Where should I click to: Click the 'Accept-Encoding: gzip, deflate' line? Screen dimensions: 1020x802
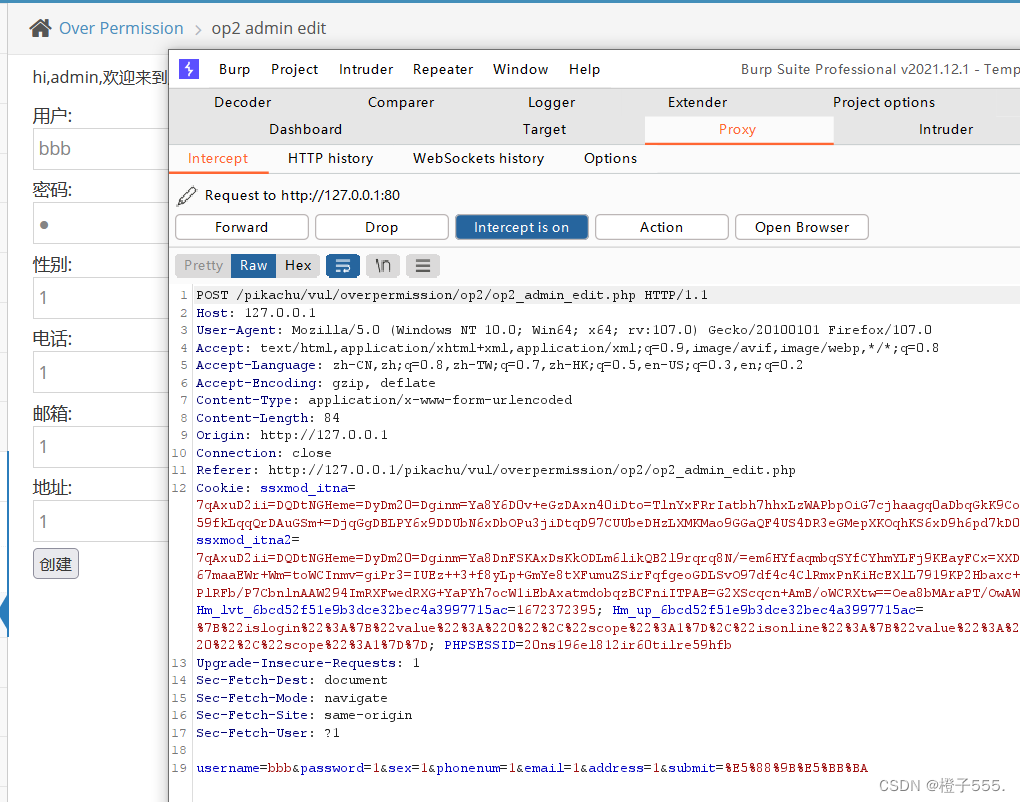coord(316,383)
